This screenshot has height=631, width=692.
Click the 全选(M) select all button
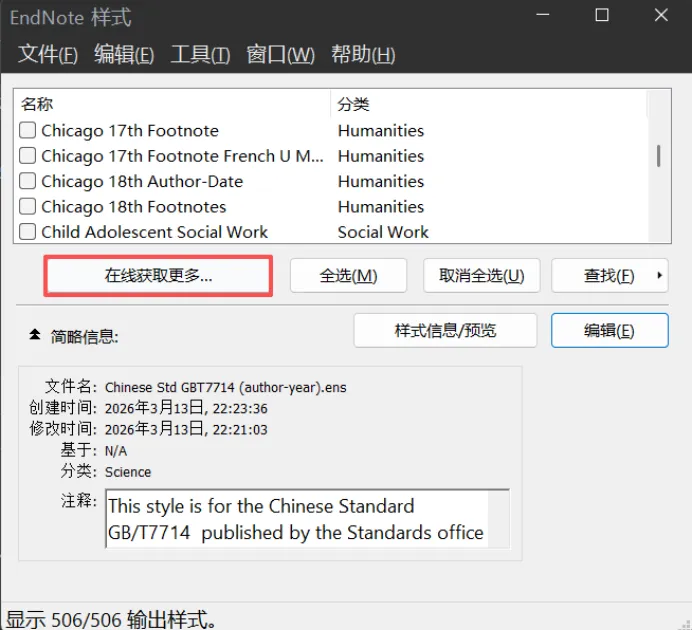(348, 276)
